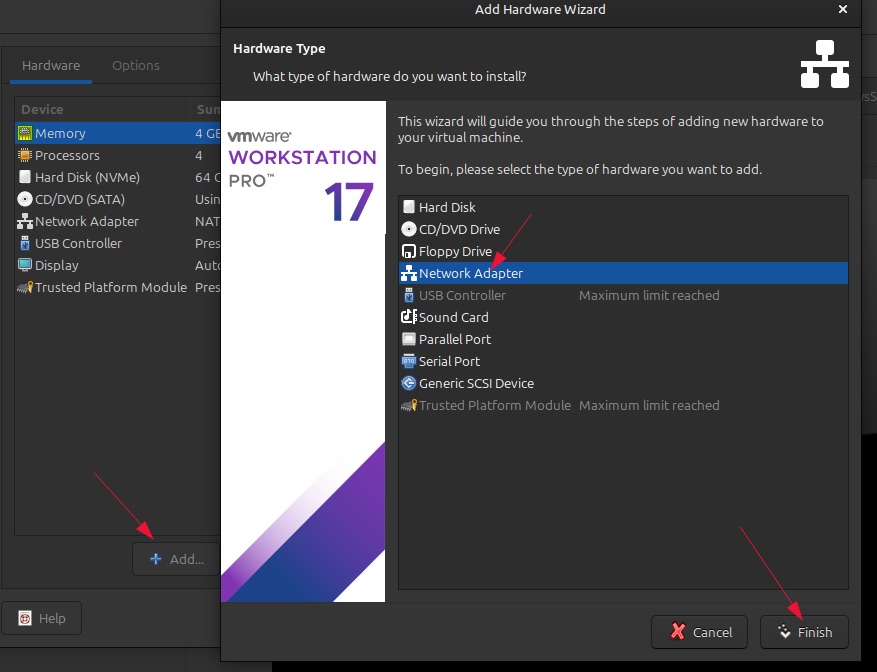Close the Add Hardware Wizard dialog
This screenshot has width=877, height=672.
(x=843, y=9)
